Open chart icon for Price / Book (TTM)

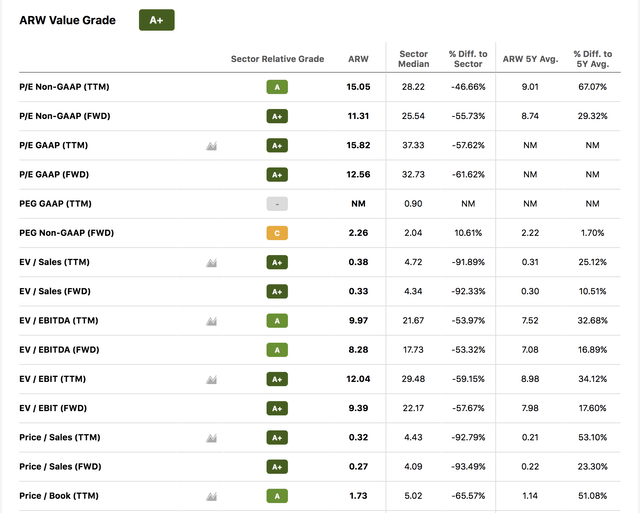[211, 496]
